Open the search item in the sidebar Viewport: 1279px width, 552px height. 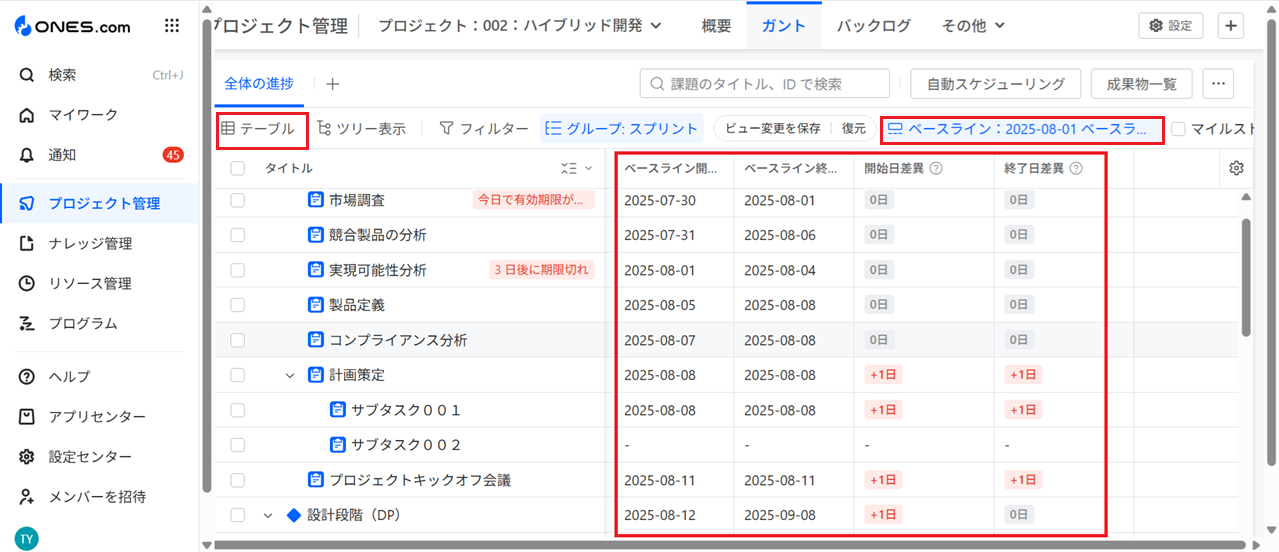(x=100, y=75)
